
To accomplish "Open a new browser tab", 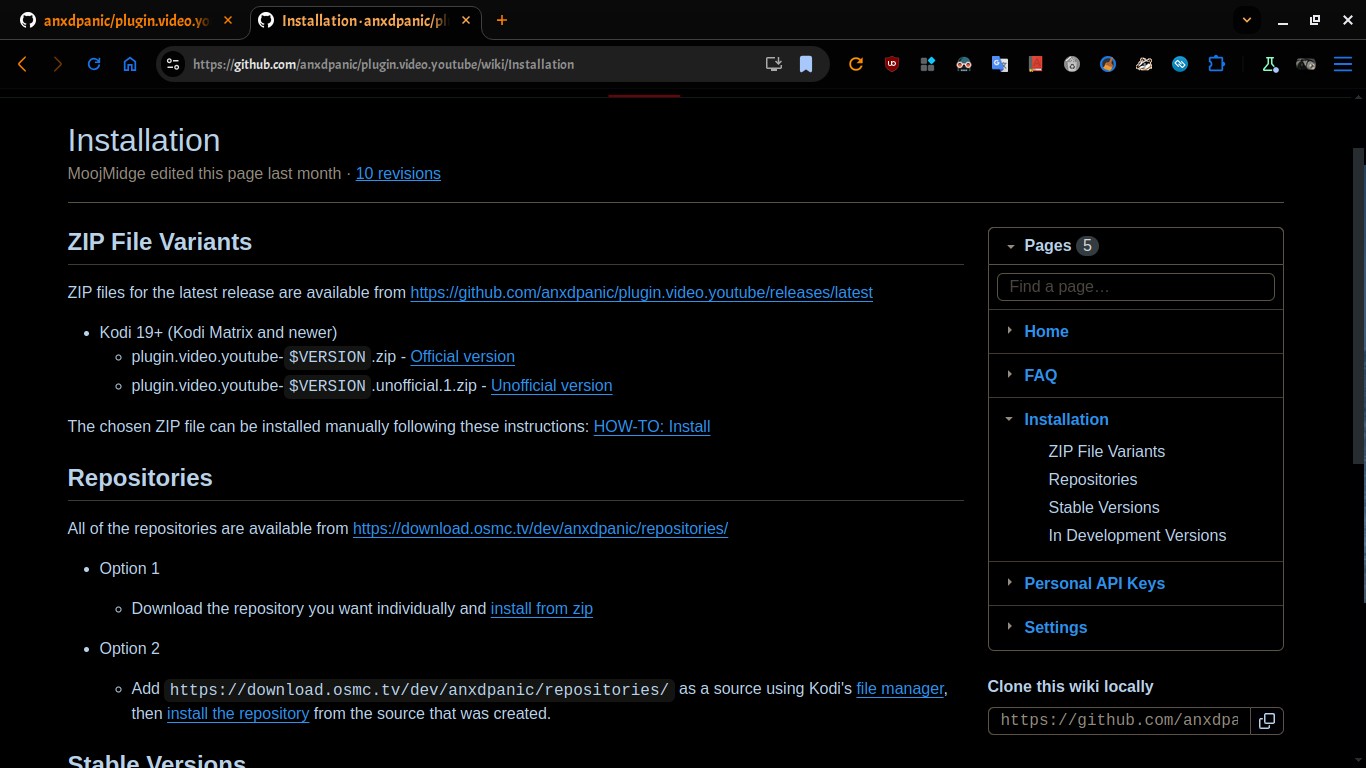I will 502,20.
